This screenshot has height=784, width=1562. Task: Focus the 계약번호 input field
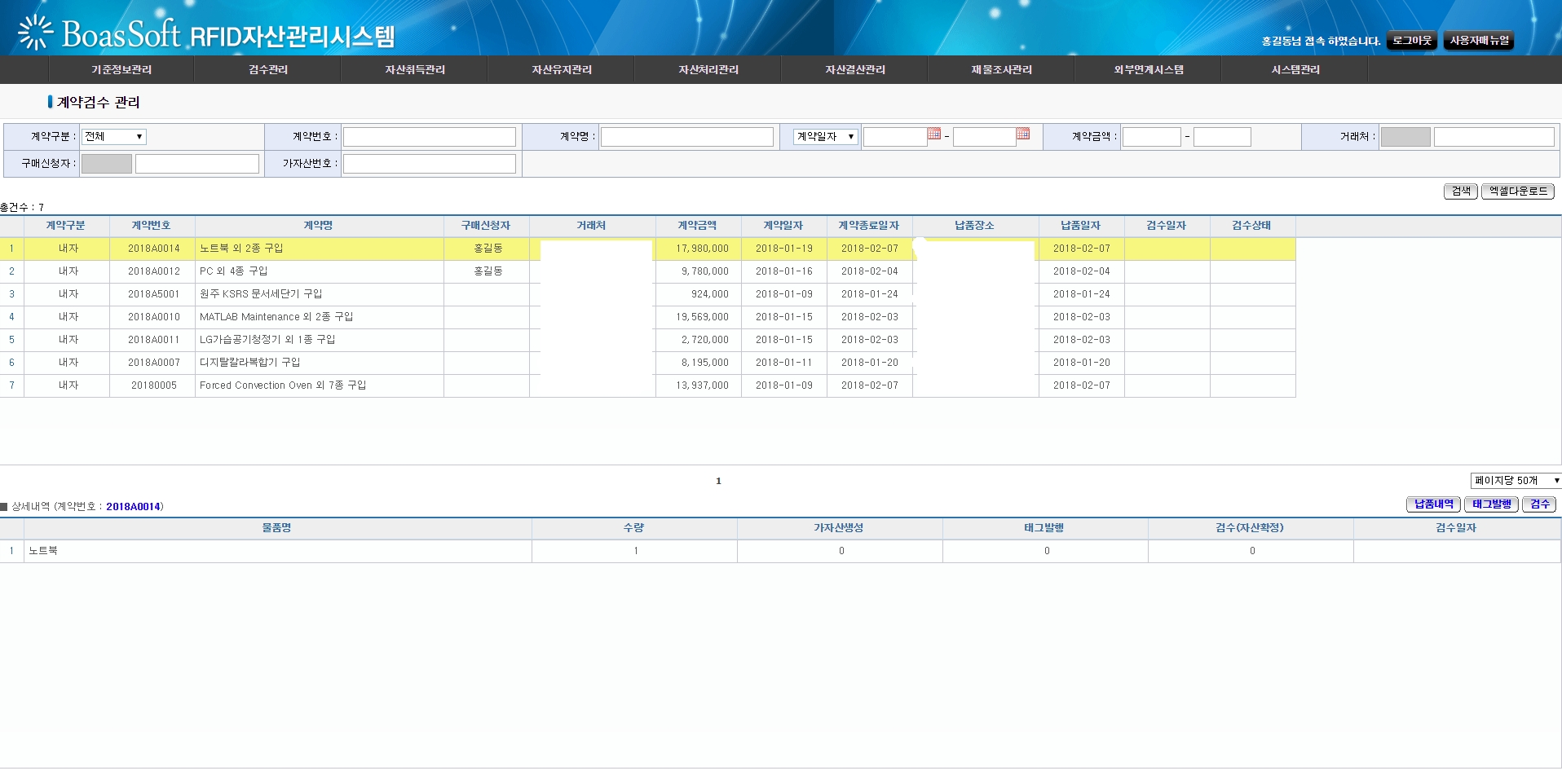430,137
